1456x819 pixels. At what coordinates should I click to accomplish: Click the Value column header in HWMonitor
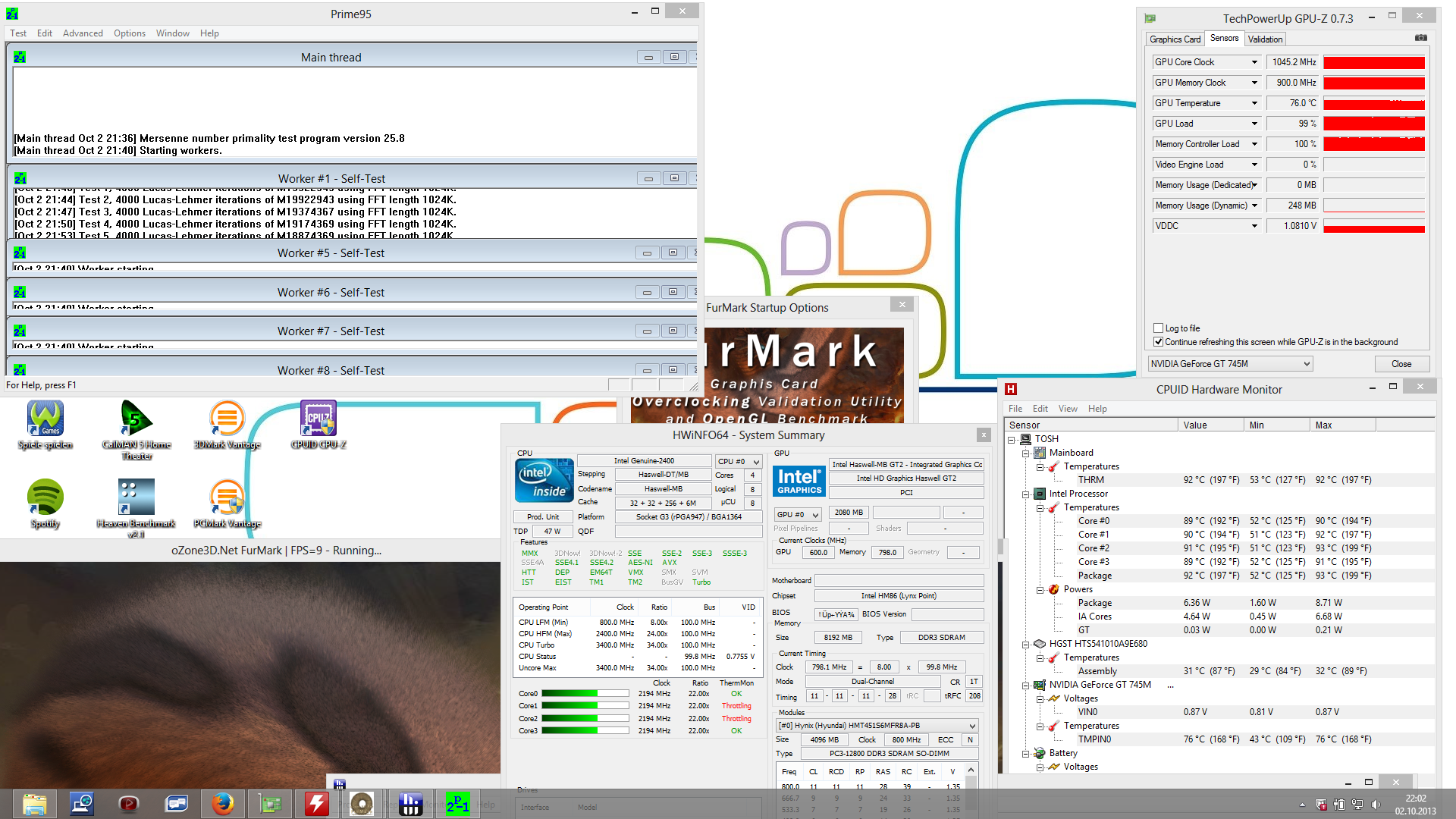[1211, 425]
